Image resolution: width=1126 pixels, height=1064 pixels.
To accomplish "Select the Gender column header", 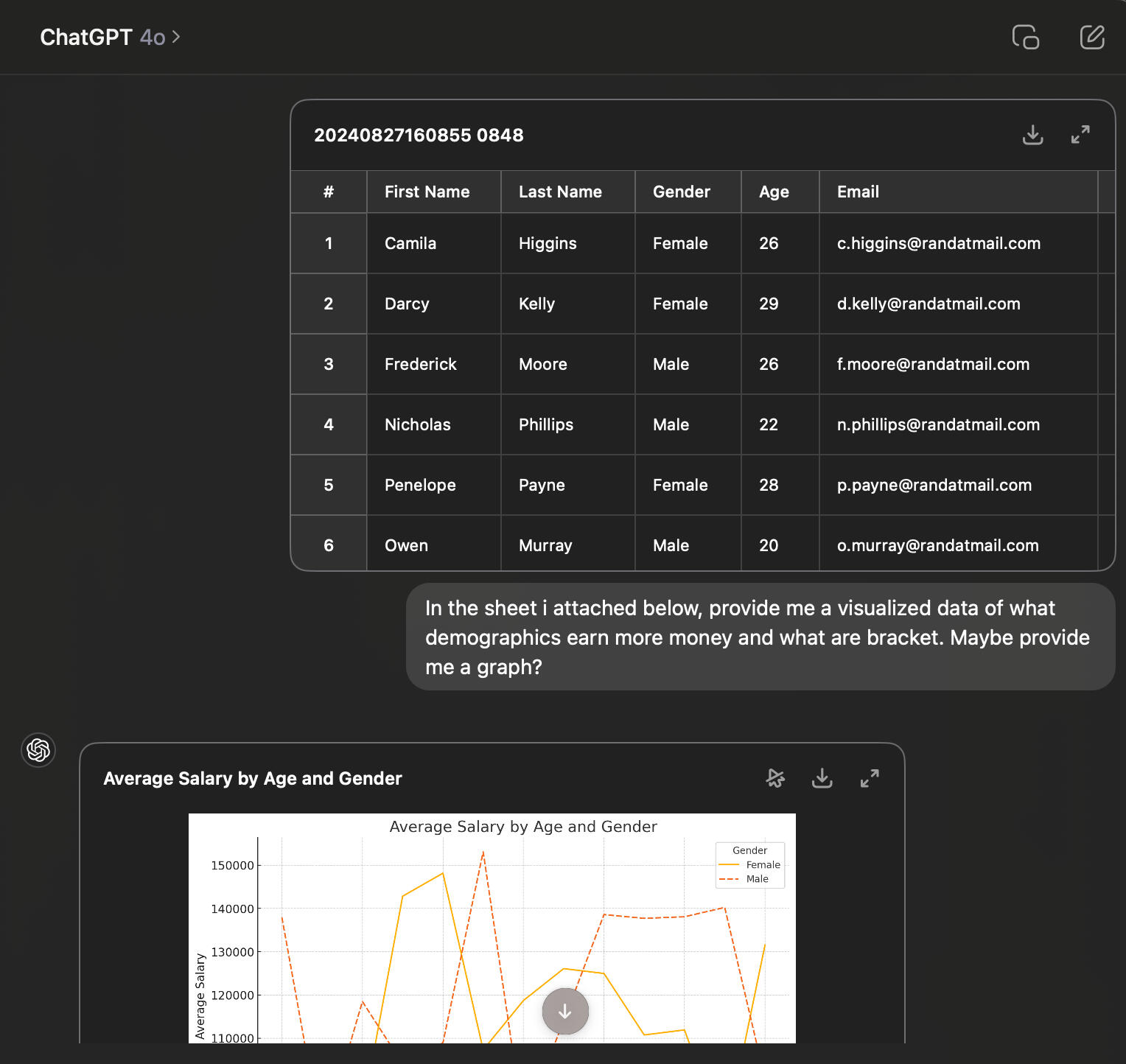I will tap(681, 192).
